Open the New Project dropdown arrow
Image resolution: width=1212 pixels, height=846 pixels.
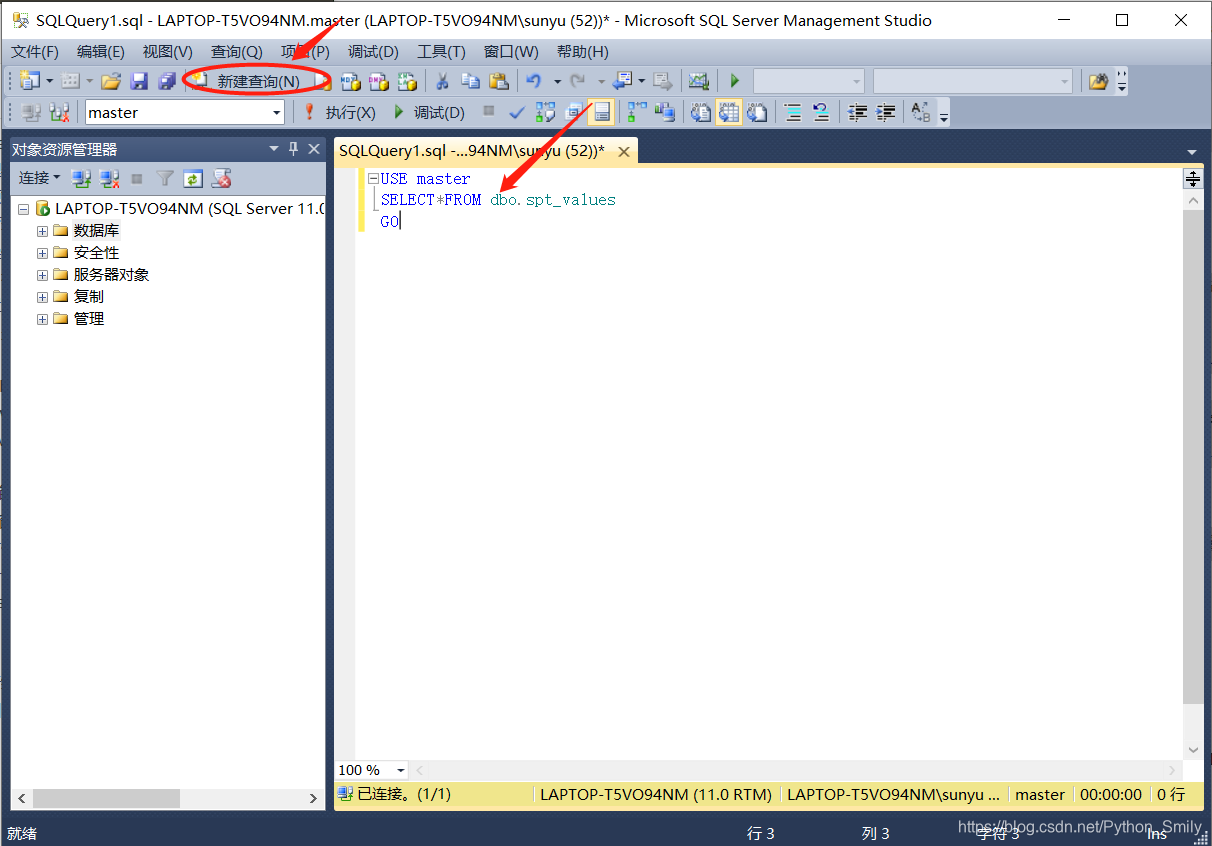(49, 81)
